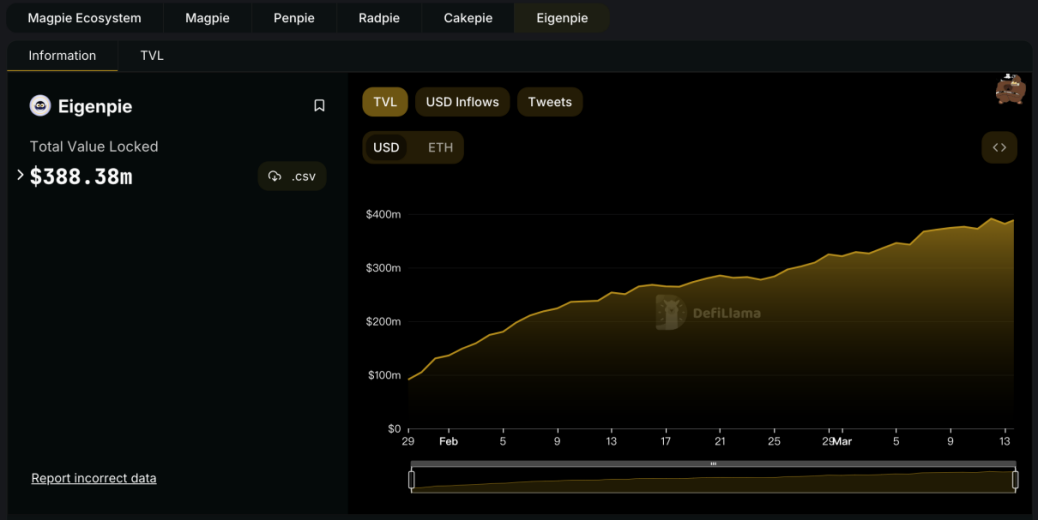
Task: Open the Report incorrect data link
Action: pyautogui.click(x=93, y=478)
